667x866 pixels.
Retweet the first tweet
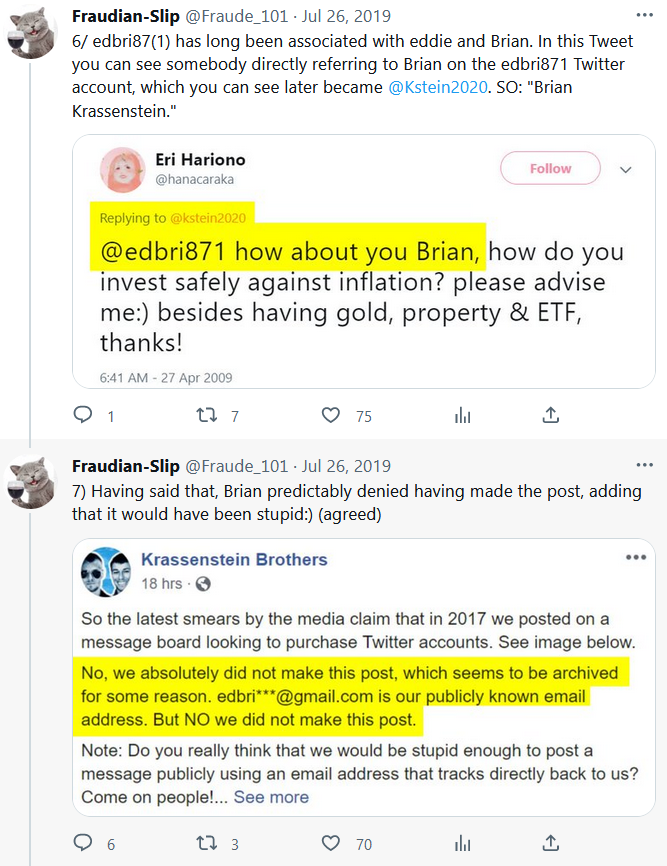pyautogui.click(x=206, y=415)
